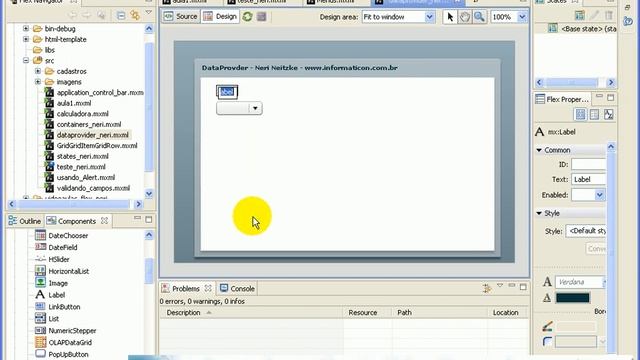Collapse the Style properties section

pyautogui.click(x=539, y=213)
